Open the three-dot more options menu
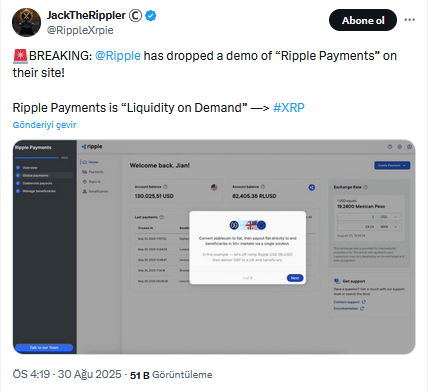Viewport: 429px width, 392px height. (x=410, y=20)
